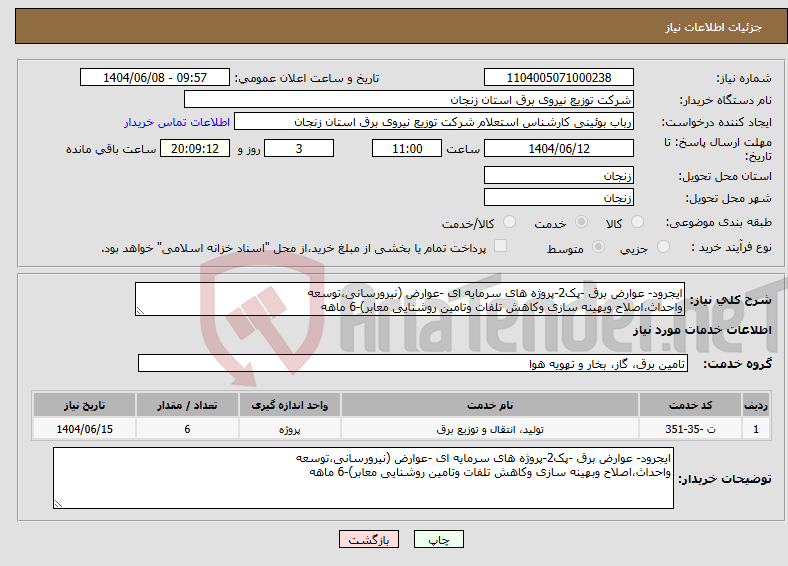The image size is (788, 566).
Task: Click the شهر محل تحویل field زنجان
Action: (x=558, y=198)
